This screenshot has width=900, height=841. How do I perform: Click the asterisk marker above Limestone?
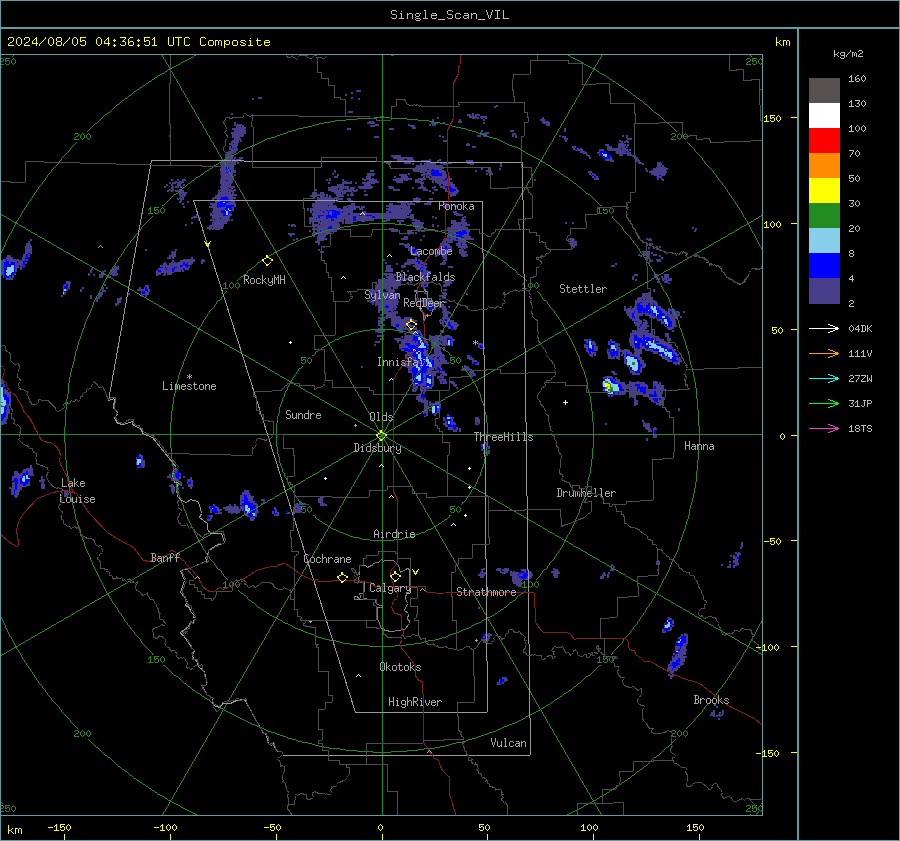tap(189, 377)
